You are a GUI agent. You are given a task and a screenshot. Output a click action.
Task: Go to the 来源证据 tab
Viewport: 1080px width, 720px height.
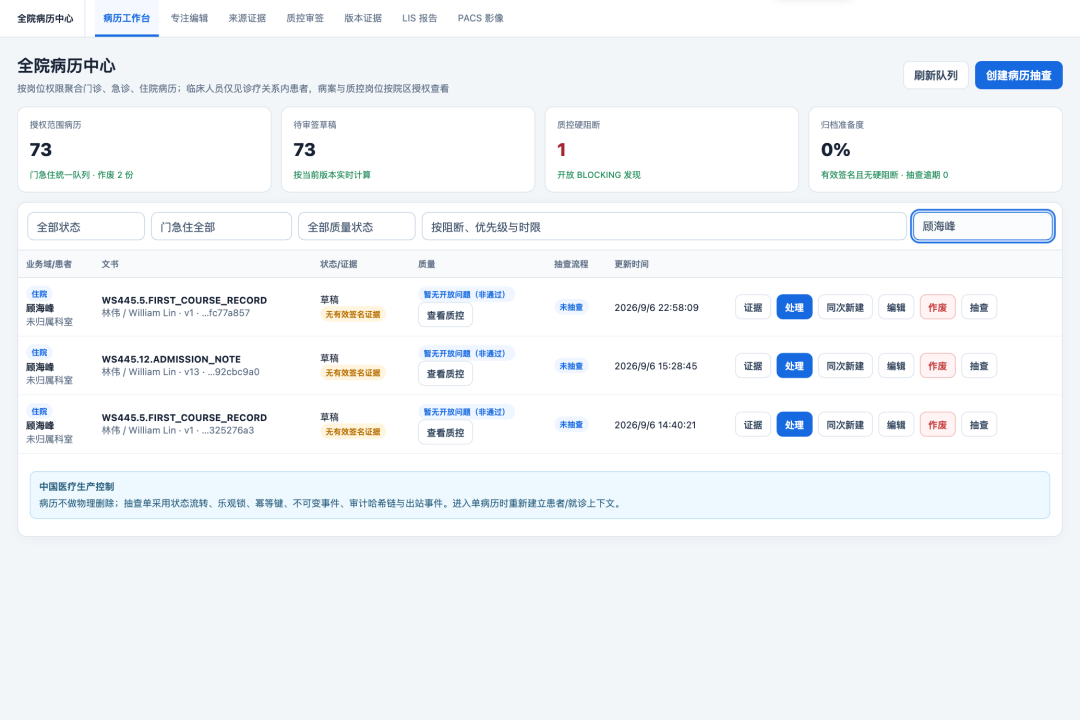(247, 19)
